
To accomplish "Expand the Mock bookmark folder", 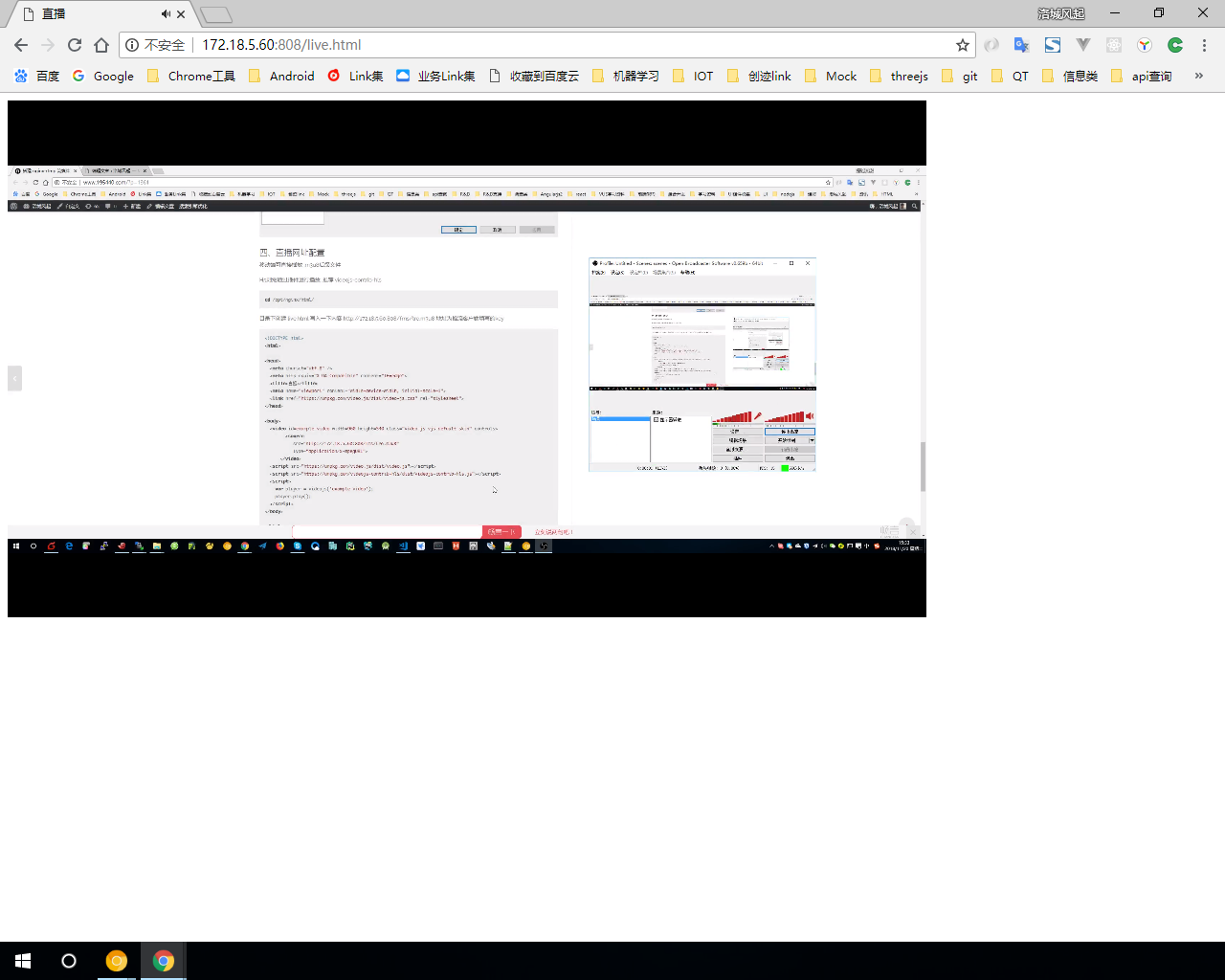I will click(x=831, y=76).
